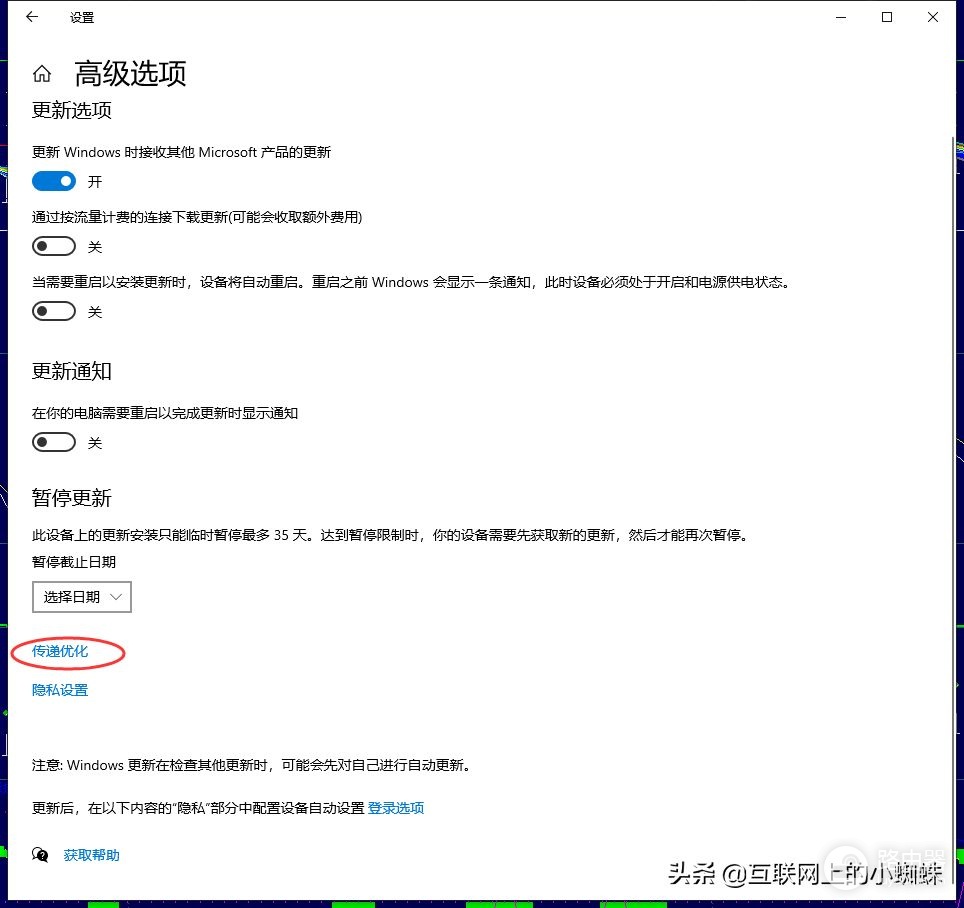This screenshot has height=908, width=964.
Task: Turn off updates for other Microsoft products
Action: coord(54,181)
